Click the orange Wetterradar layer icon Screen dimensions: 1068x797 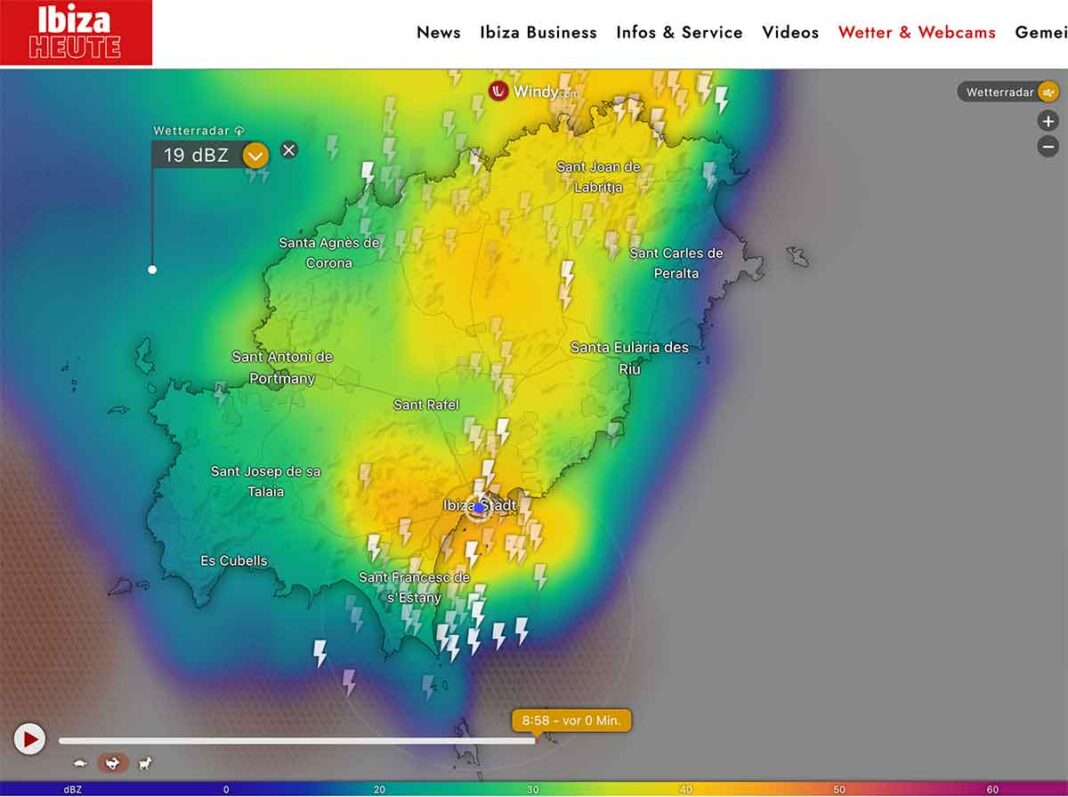click(1047, 92)
